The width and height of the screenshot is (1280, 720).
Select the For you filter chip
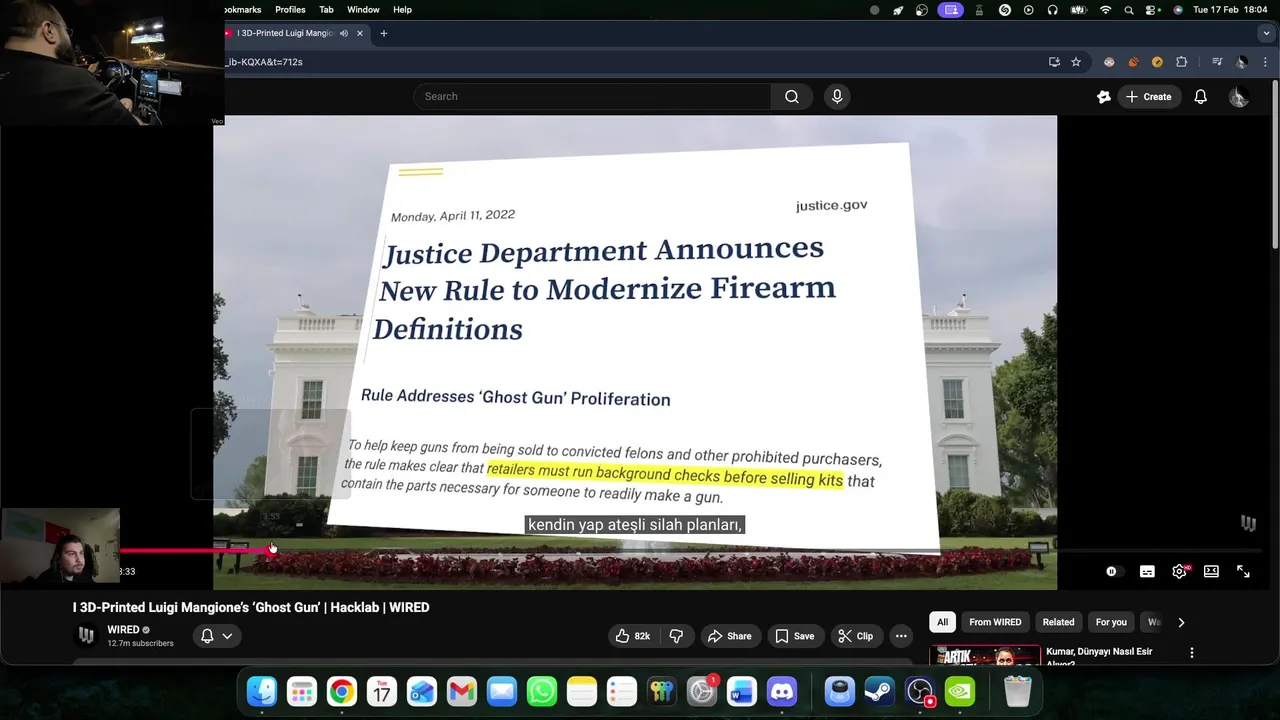pyautogui.click(x=1111, y=622)
